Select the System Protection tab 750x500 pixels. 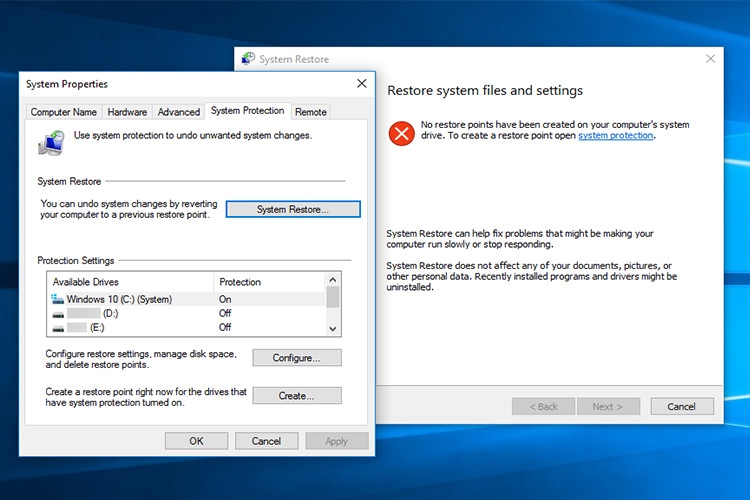click(x=247, y=111)
